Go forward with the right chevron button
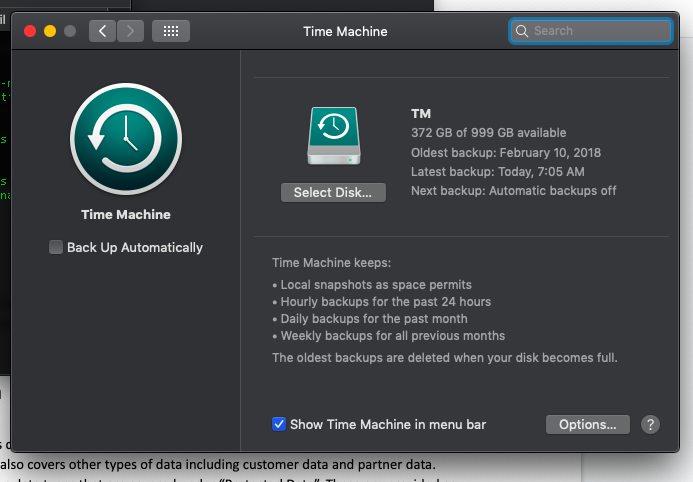The height and width of the screenshot is (482, 693). click(130, 31)
